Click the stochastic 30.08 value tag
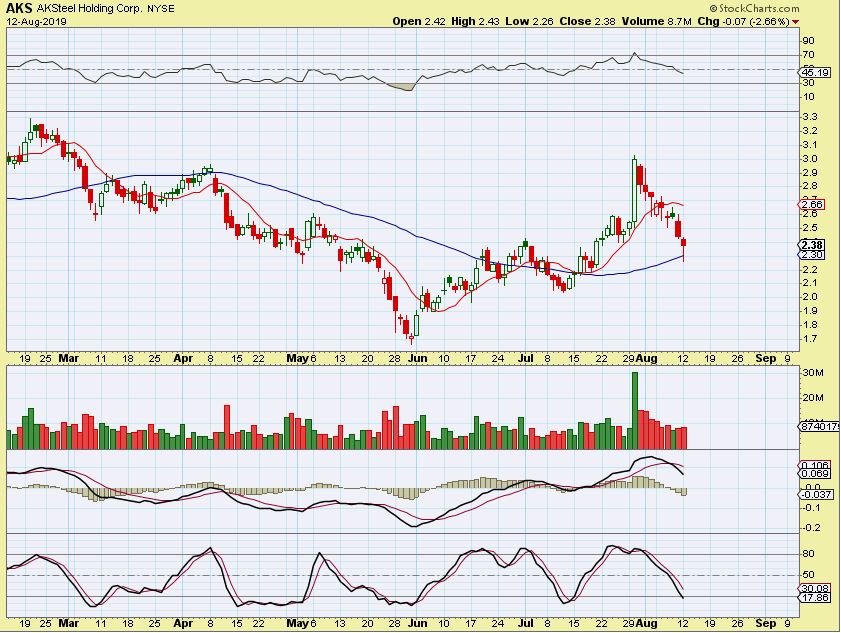 coord(816,588)
